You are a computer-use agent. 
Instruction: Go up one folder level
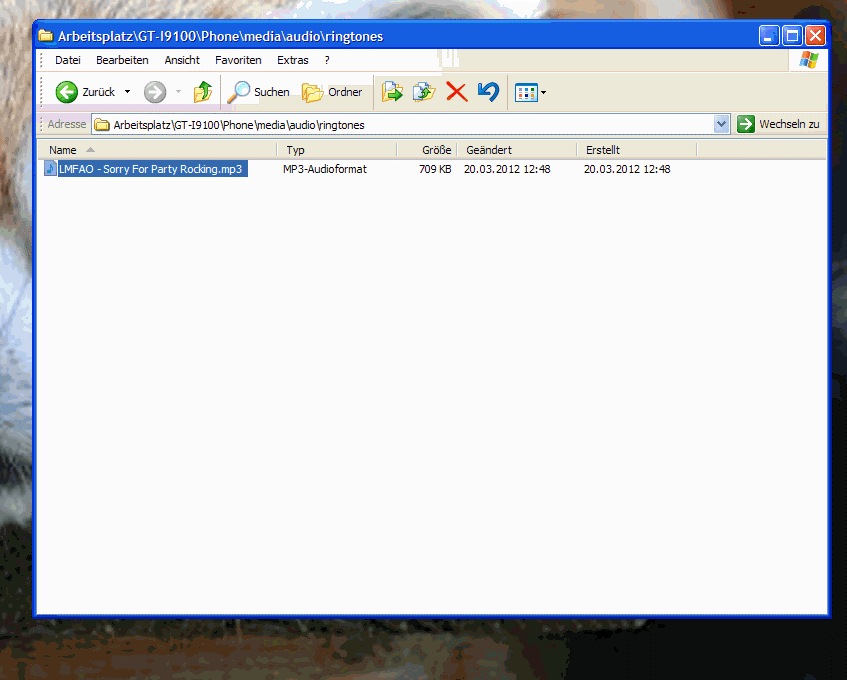[x=203, y=92]
